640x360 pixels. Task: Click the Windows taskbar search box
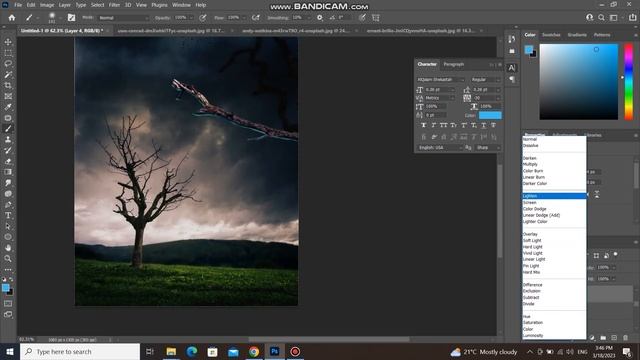tap(80, 351)
